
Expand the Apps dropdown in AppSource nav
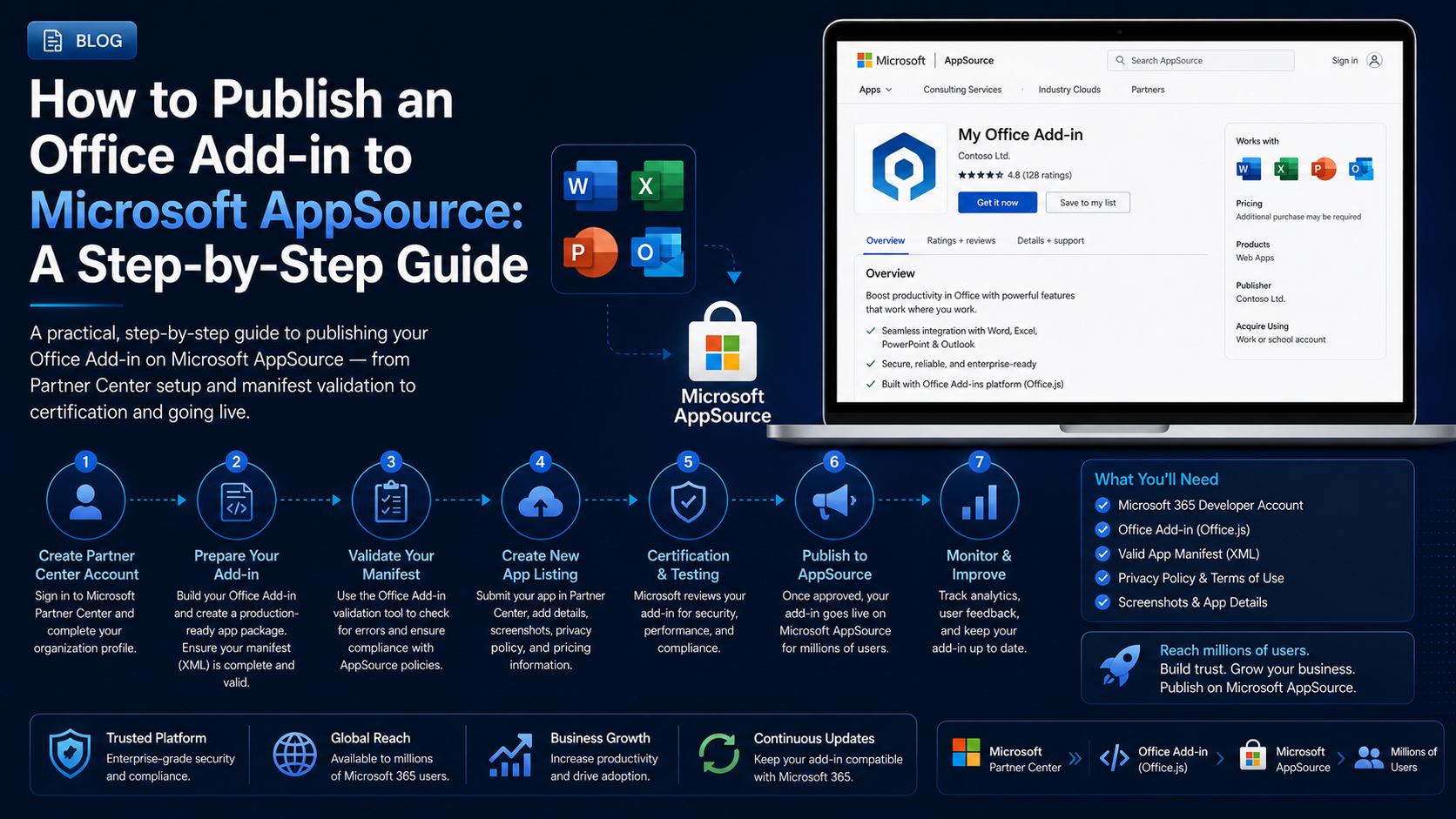pos(875,90)
